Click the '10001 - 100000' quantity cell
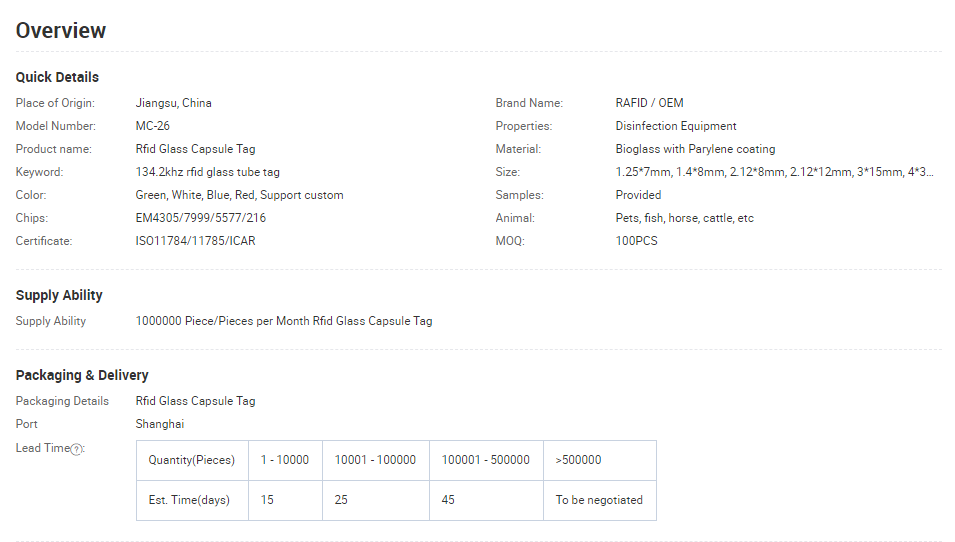Screen dimensions: 955x542 376,460
